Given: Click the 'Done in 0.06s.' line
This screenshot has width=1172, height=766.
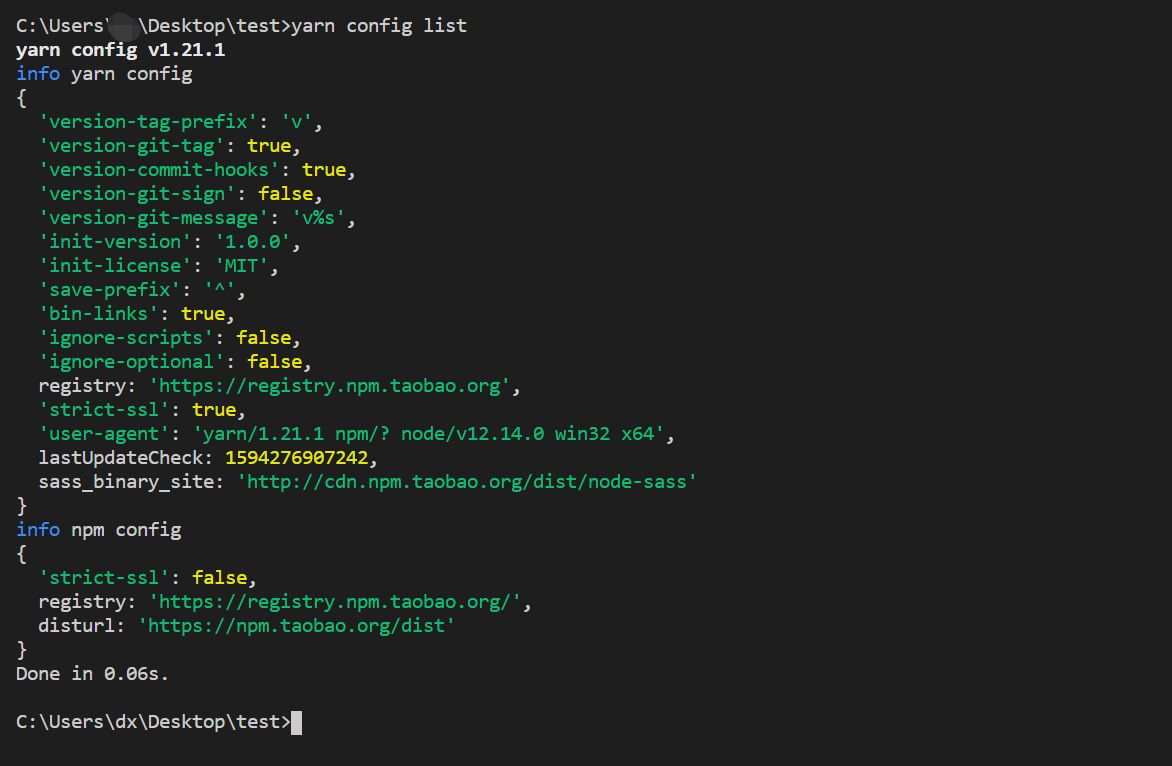Looking at the screenshot, I should [92, 674].
